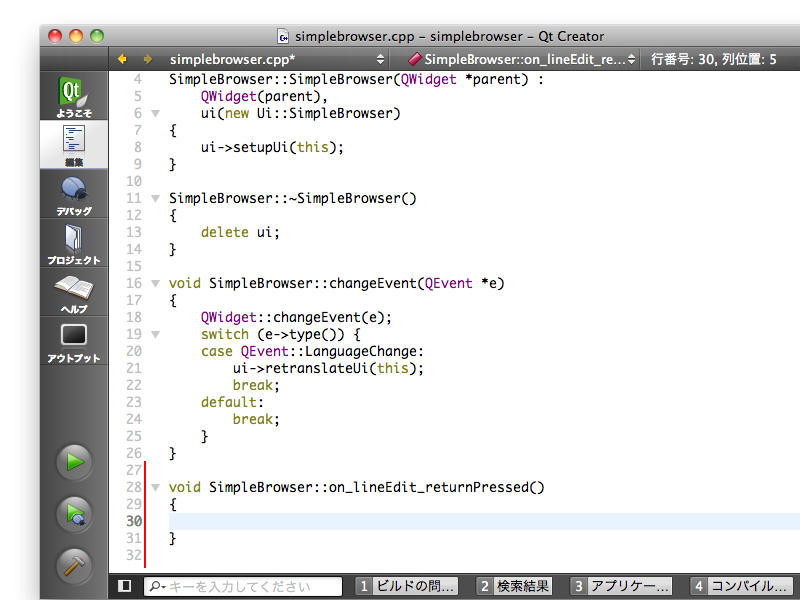Screen dimensions: 800x600
Task: Open the ようこそ (Welcome) mode
Action: click(x=74, y=96)
